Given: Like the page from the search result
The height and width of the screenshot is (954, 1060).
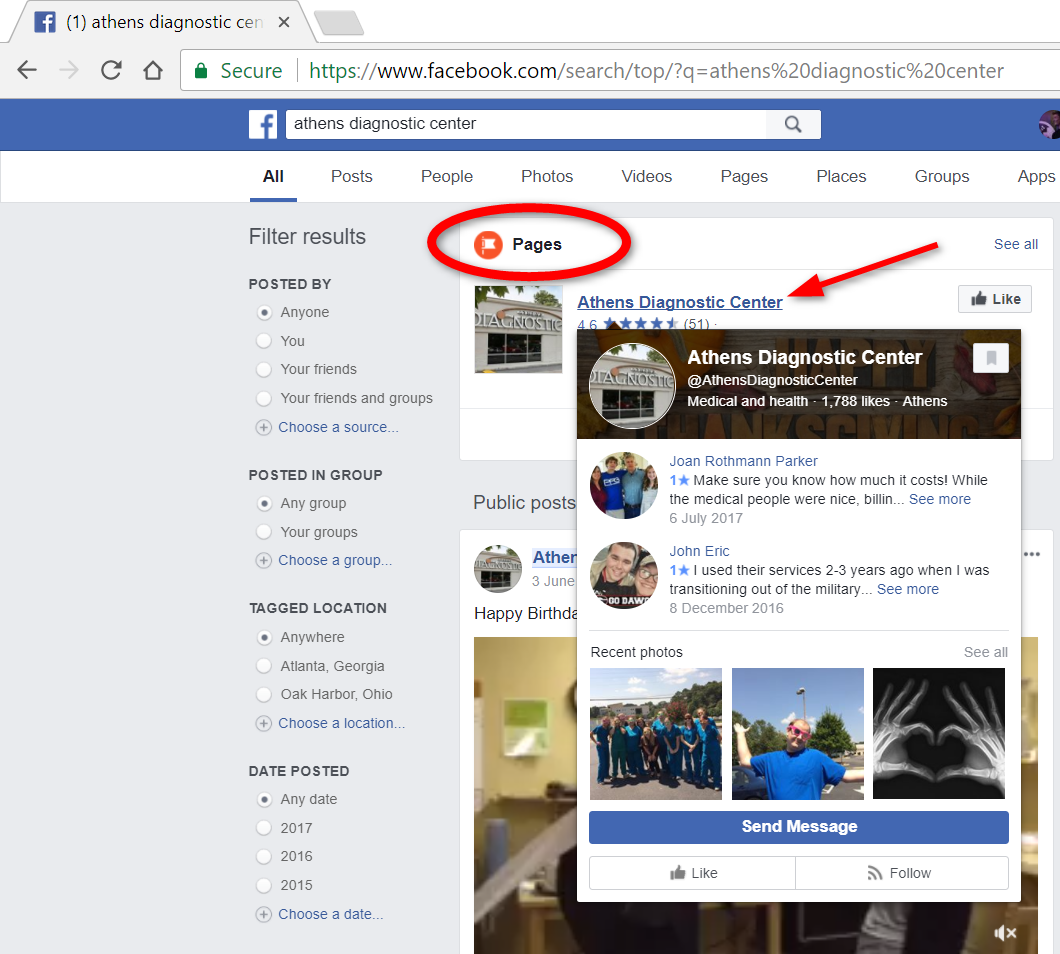Looking at the screenshot, I should pyautogui.click(x=994, y=300).
